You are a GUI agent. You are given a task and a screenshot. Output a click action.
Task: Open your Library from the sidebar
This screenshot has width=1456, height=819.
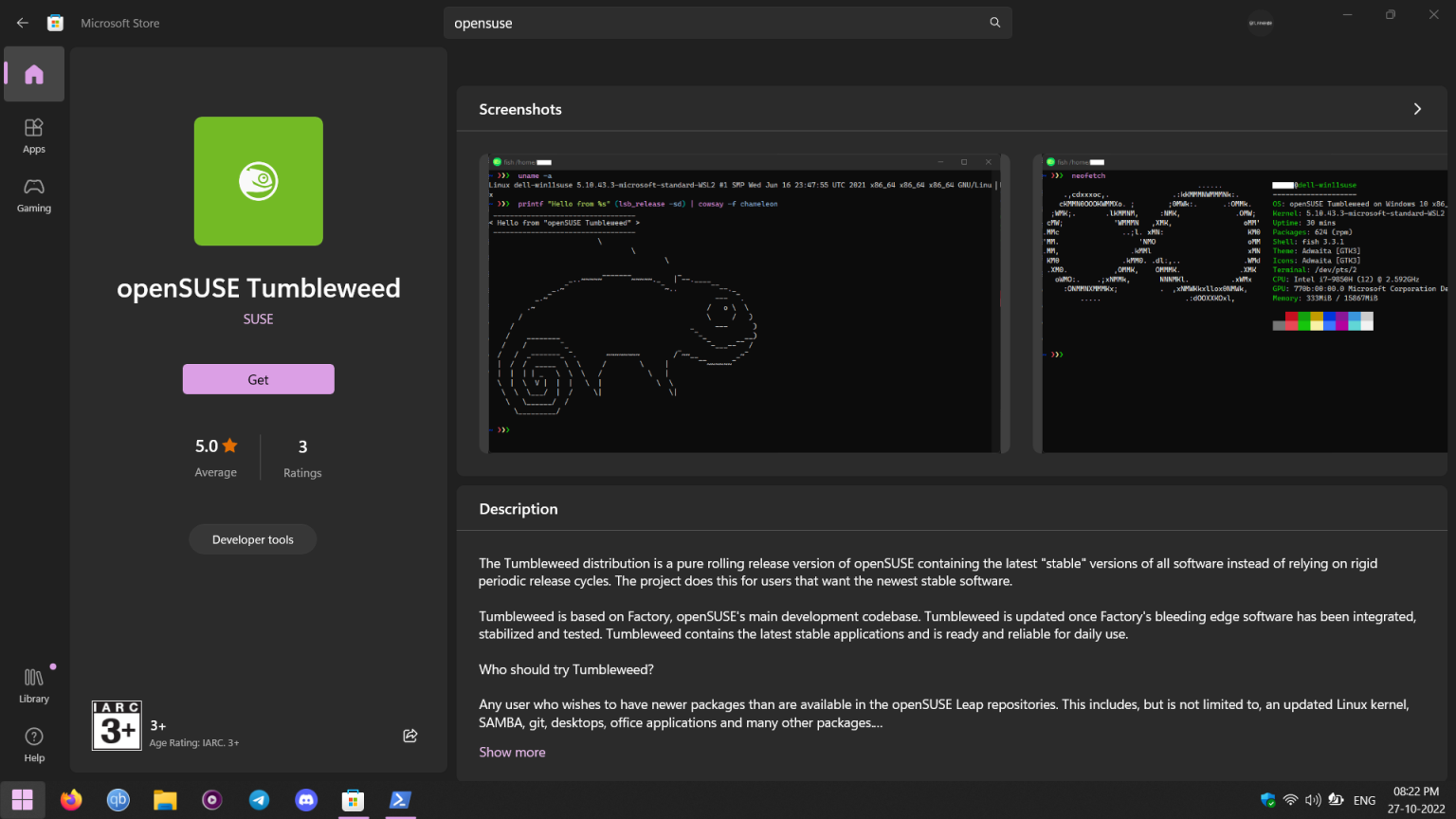point(33,682)
